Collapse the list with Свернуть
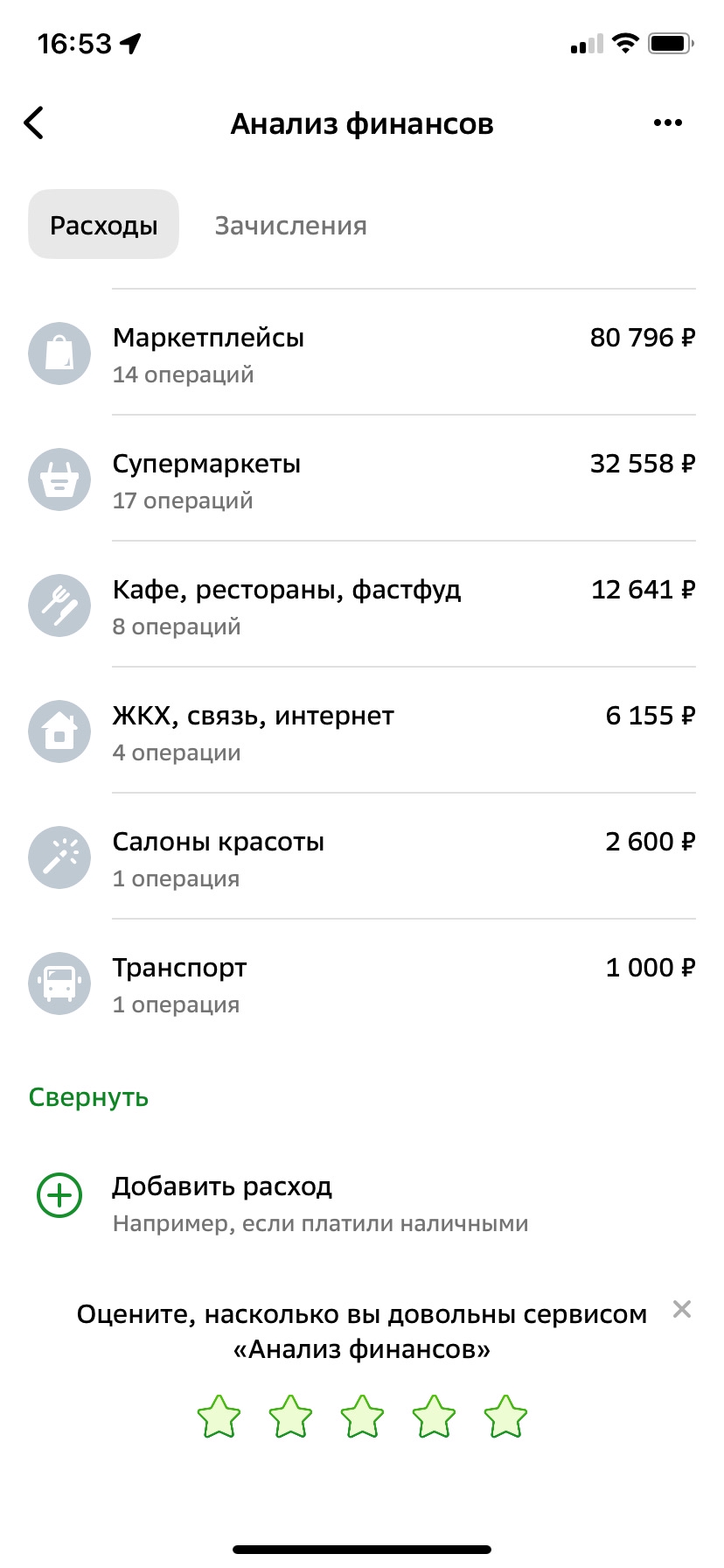Viewport: 724px width, 1568px height. [x=88, y=1097]
